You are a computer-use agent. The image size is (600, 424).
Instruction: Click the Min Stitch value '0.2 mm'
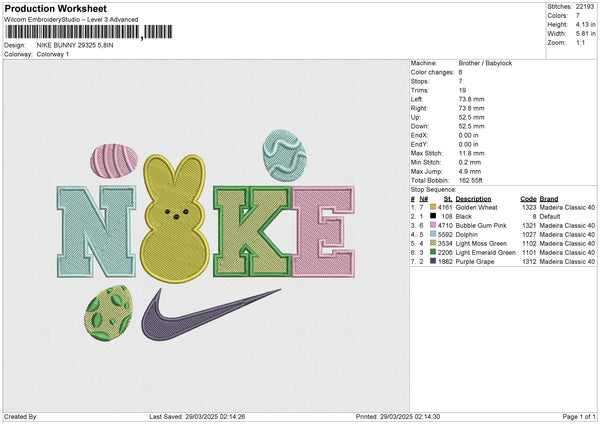pos(470,162)
